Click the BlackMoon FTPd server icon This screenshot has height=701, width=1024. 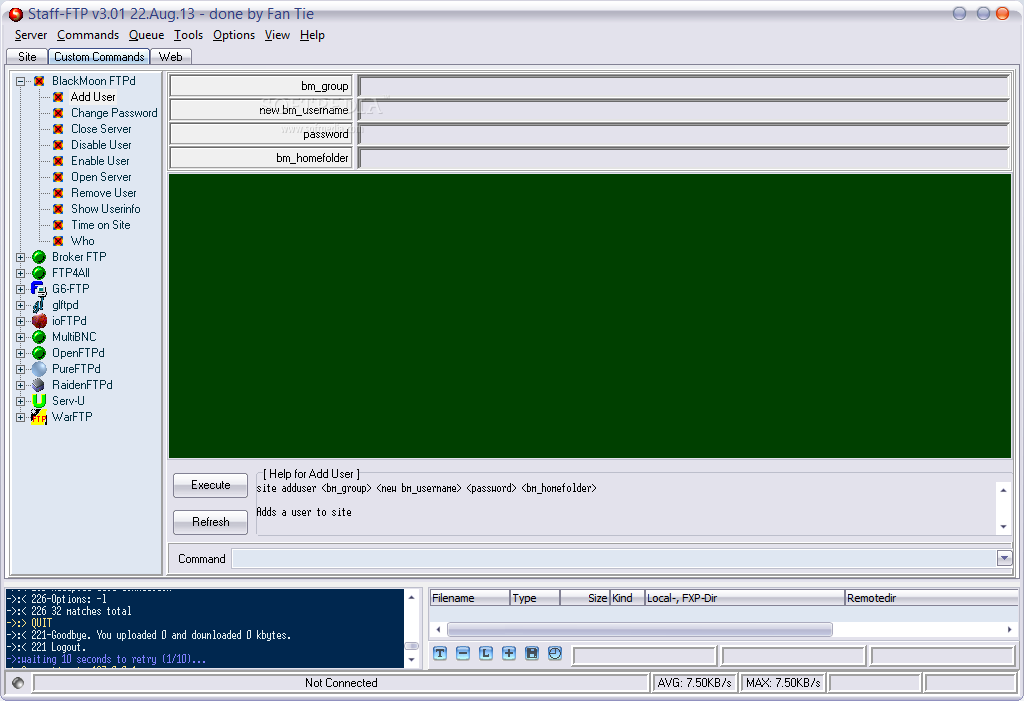[x=39, y=81]
